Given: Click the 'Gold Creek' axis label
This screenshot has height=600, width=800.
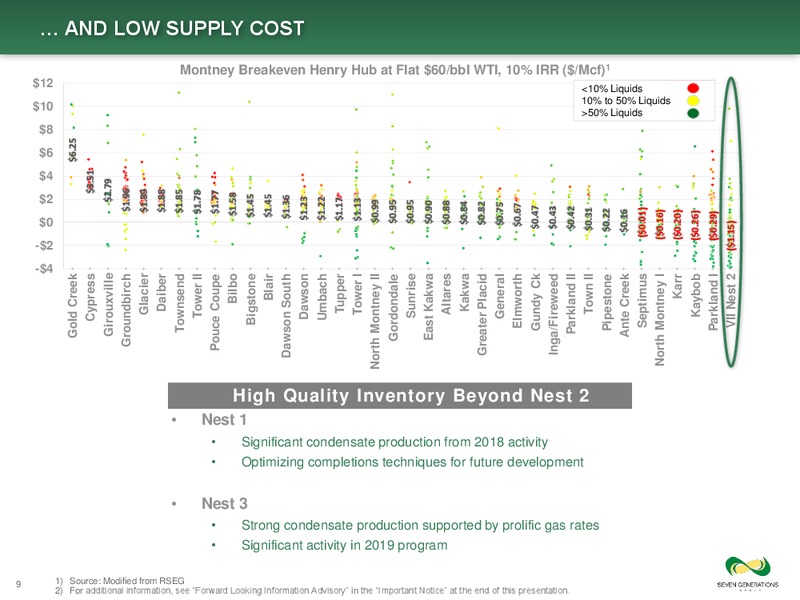Looking at the screenshot, I should coord(72,305).
